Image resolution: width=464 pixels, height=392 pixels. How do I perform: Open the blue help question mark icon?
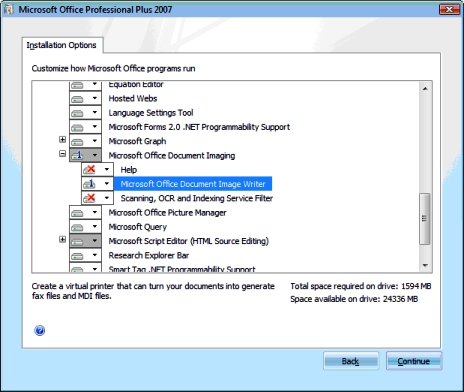[x=40, y=331]
